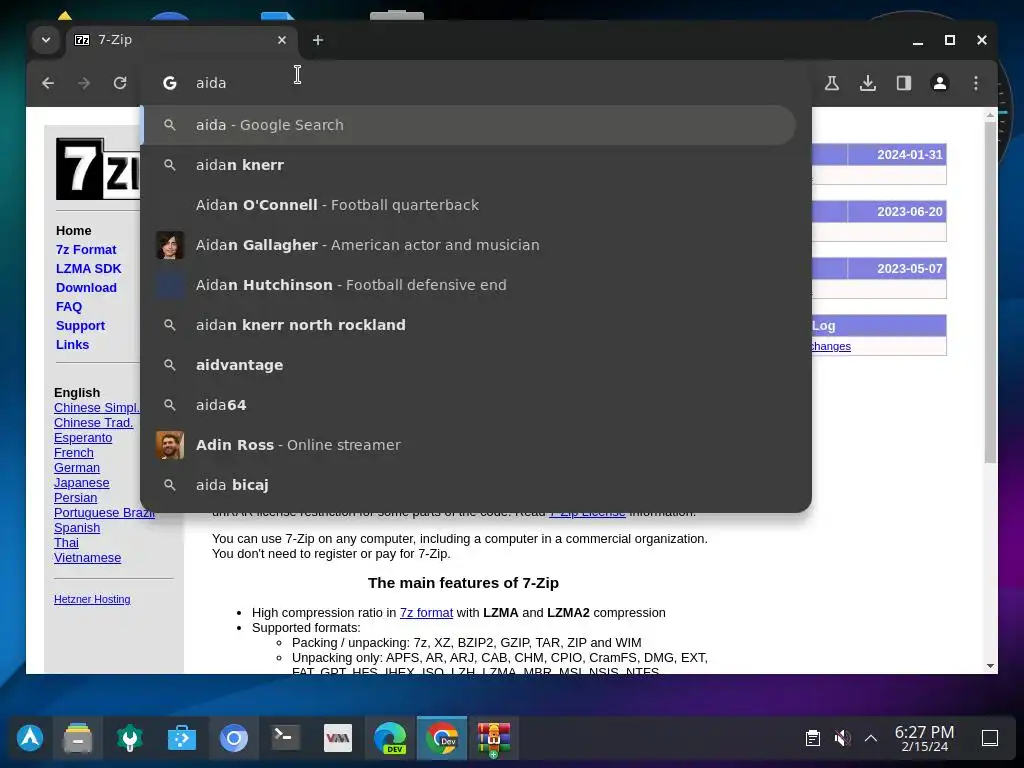The width and height of the screenshot is (1024, 768).
Task: Click the 2023-05-07 date cell
Action: pos(897,268)
